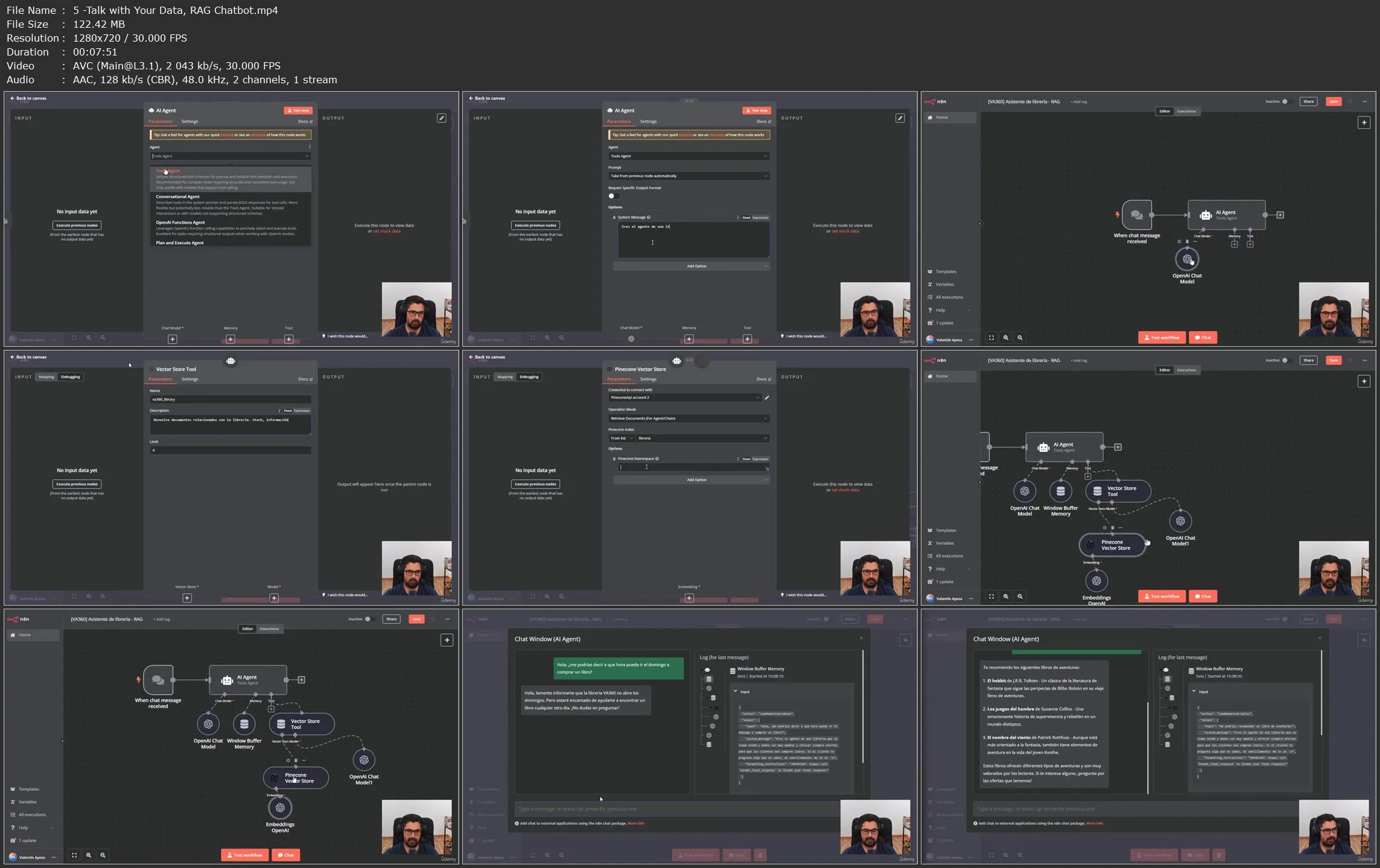
Task: Select Expression mode for Pinecone Namespace
Action: [x=760, y=458]
